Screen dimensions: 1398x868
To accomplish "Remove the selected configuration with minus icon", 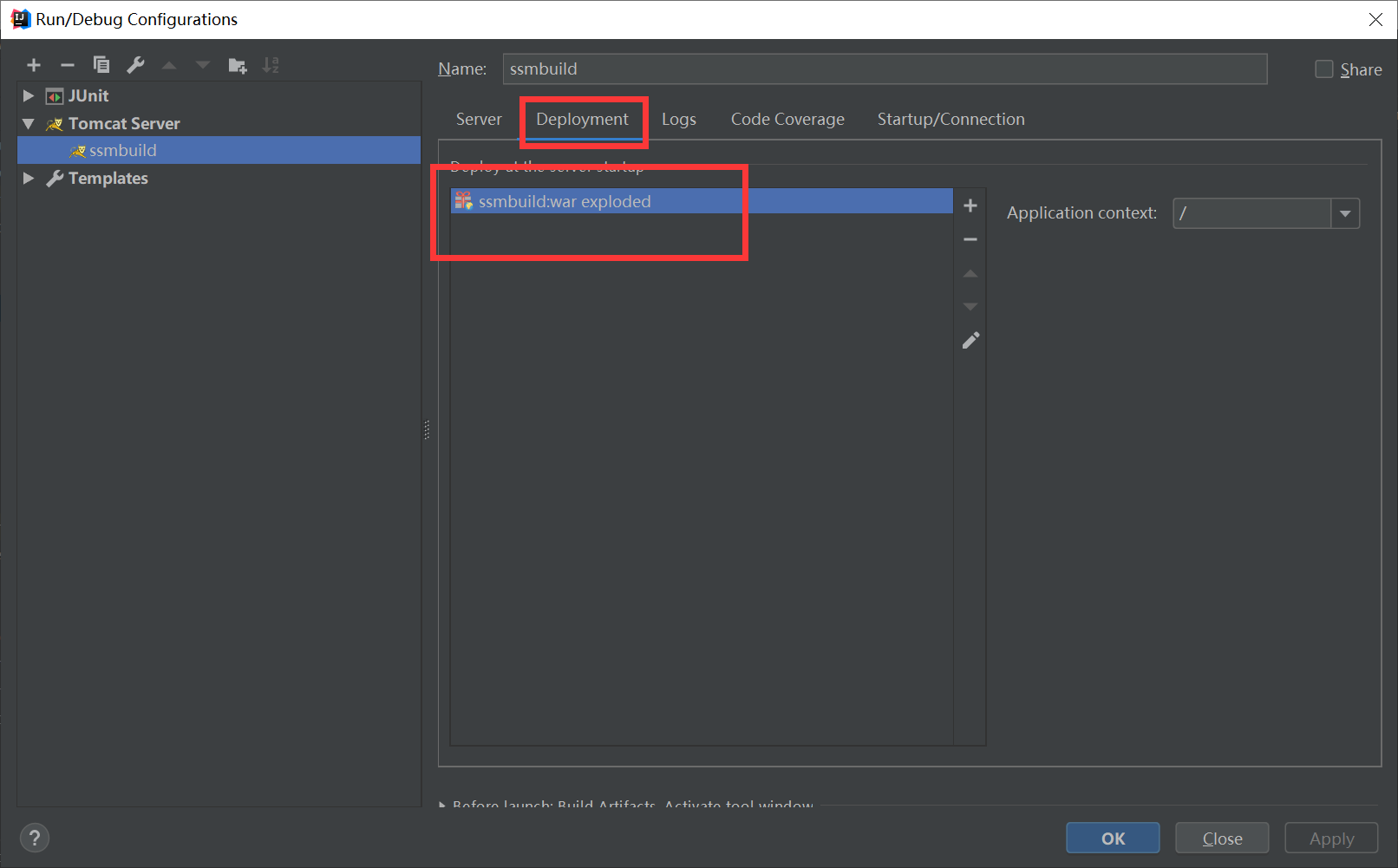I will pos(68,65).
